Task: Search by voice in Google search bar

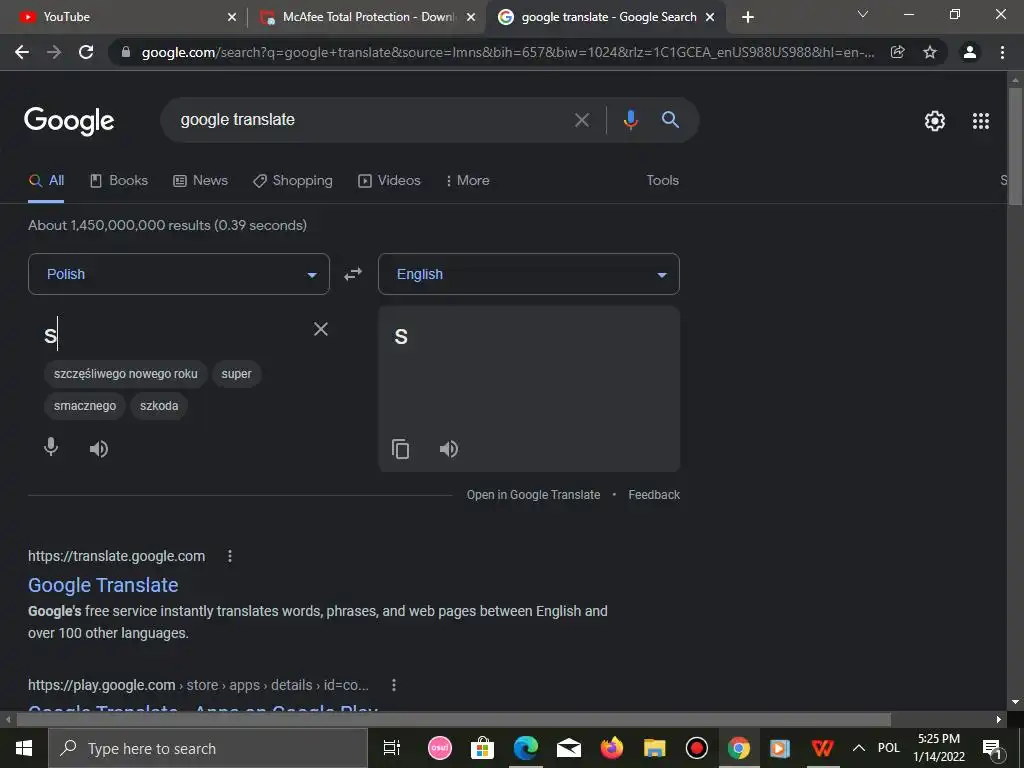Action: pyautogui.click(x=630, y=120)
